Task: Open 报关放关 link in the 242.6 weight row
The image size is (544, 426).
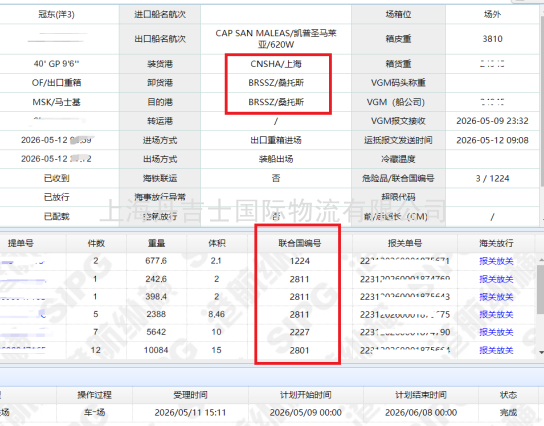Action: (496, 279)
